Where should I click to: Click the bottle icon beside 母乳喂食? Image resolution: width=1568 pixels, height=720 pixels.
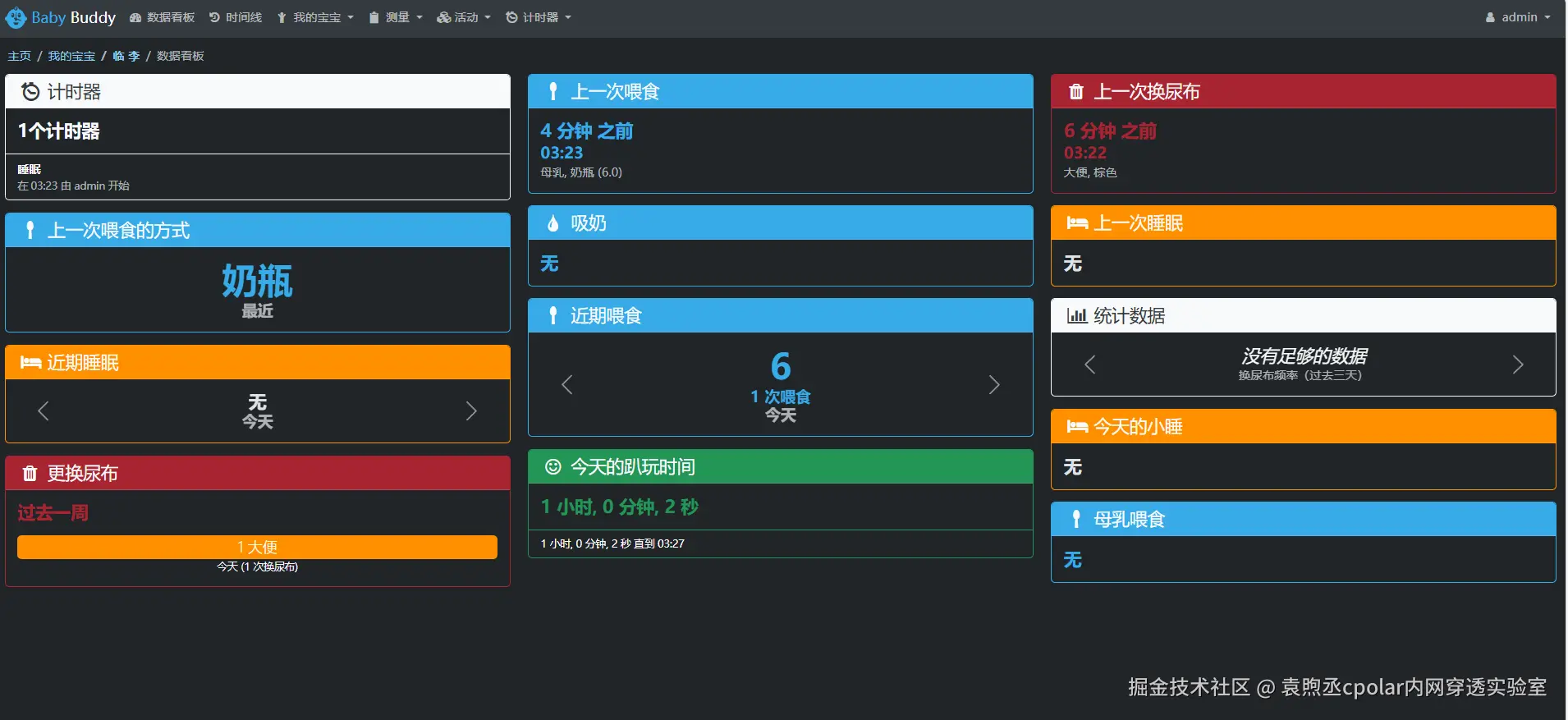(x=1076, y=520)
